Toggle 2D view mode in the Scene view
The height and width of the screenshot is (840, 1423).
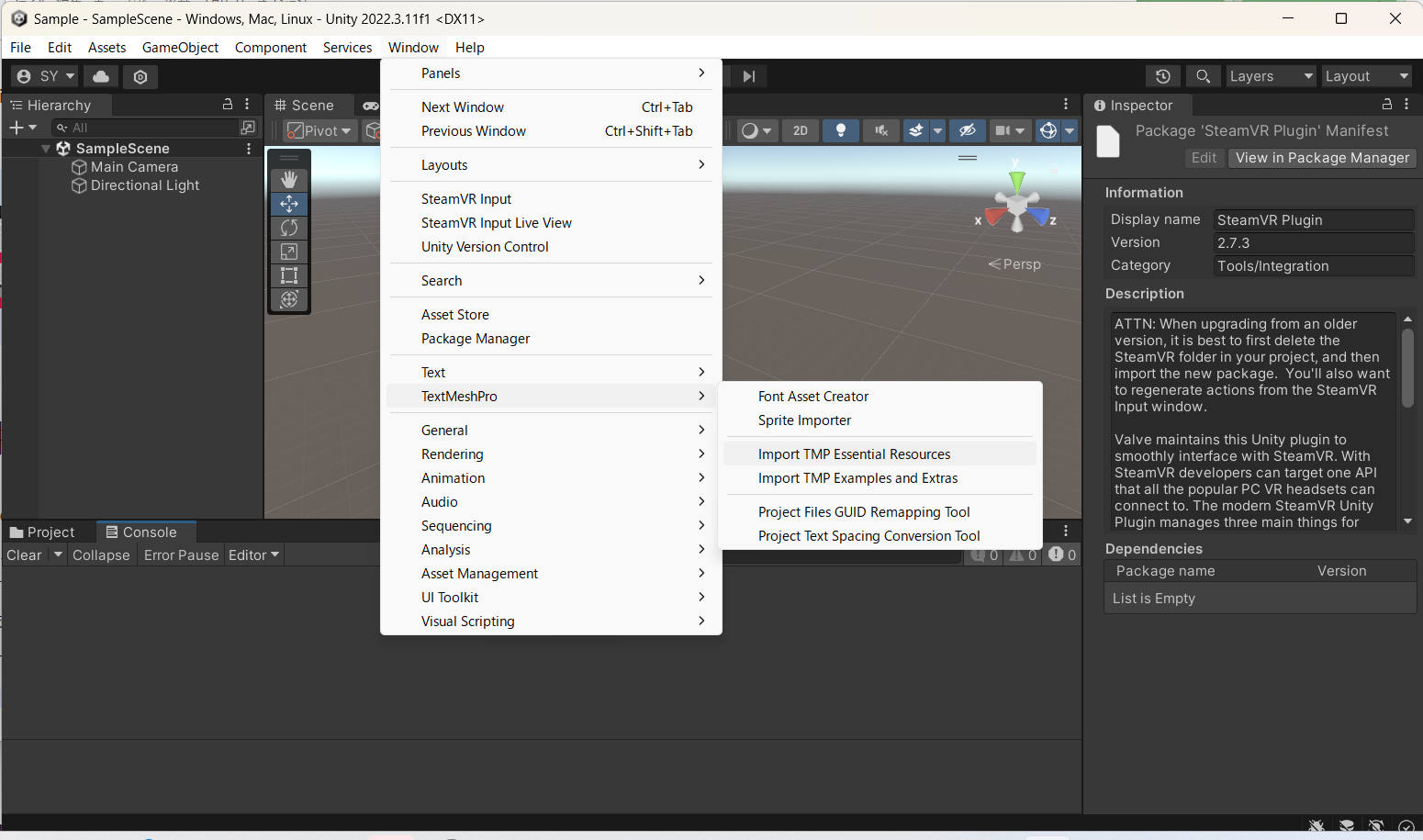(x=800, y=130)
